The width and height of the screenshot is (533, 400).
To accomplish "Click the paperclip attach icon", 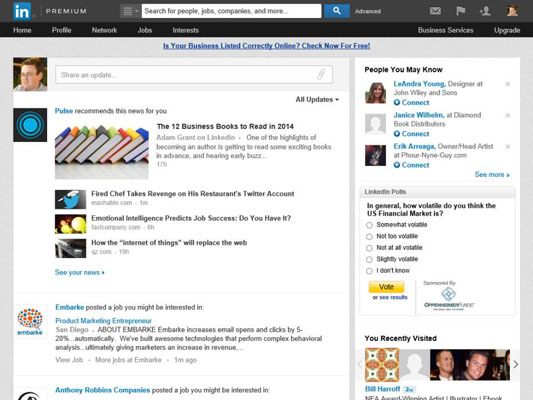I will coord(321,74).
